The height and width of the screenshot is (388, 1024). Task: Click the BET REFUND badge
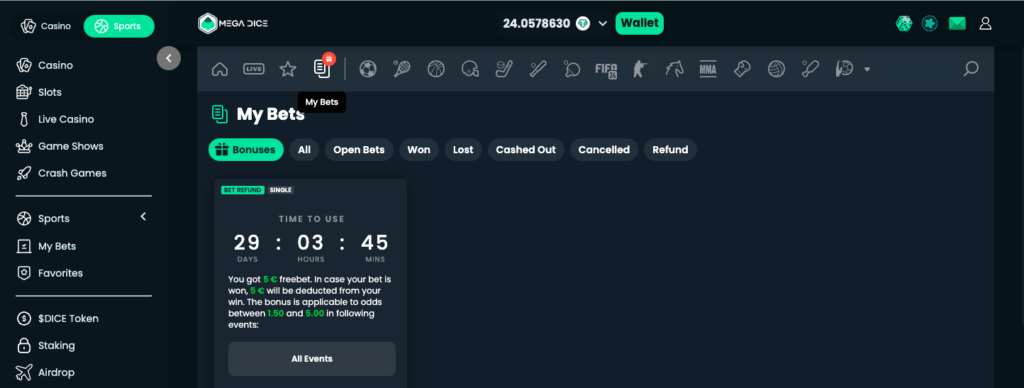pyautogui.click(x=242, y=190)
